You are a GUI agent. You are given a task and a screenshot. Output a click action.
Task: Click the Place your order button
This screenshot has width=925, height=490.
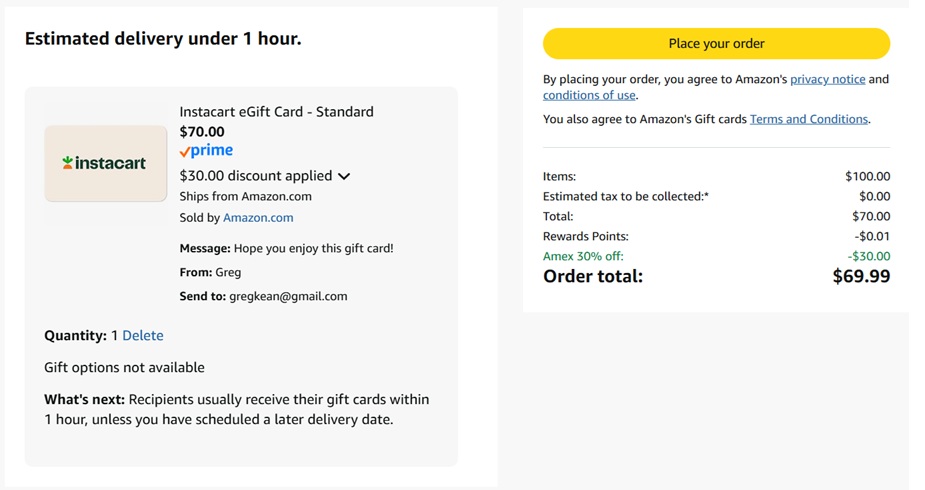click(716, 44)
